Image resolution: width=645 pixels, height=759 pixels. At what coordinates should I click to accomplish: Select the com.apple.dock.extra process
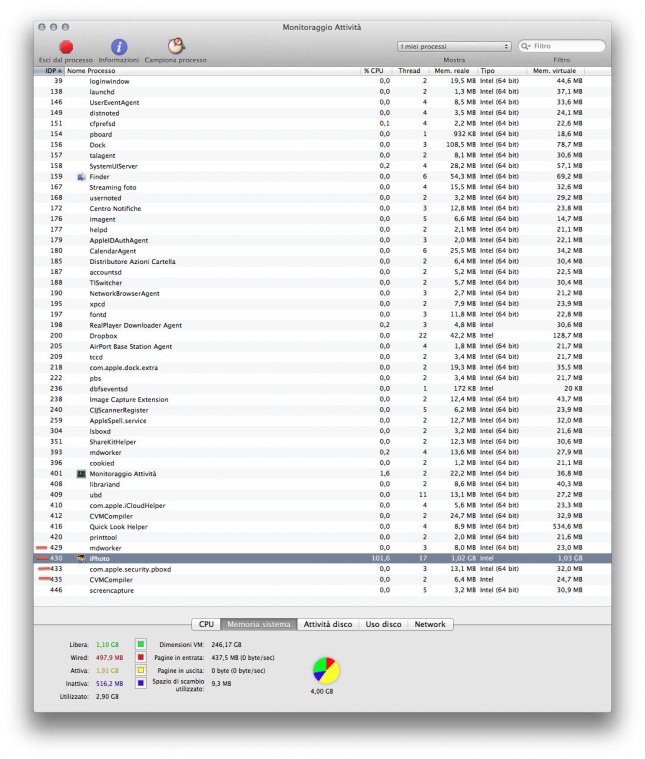coord(322,367)
